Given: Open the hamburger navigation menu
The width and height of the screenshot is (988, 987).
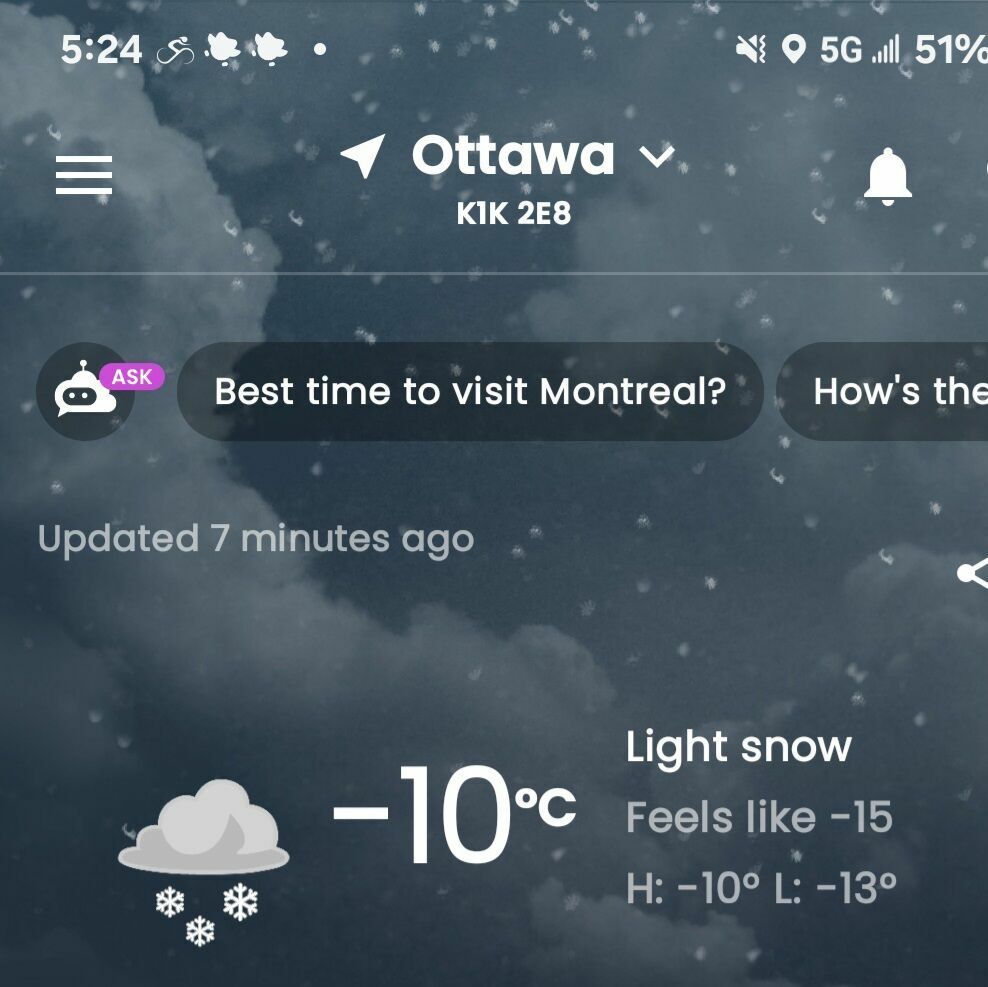Looking at the screenshot, I should 84,176.
